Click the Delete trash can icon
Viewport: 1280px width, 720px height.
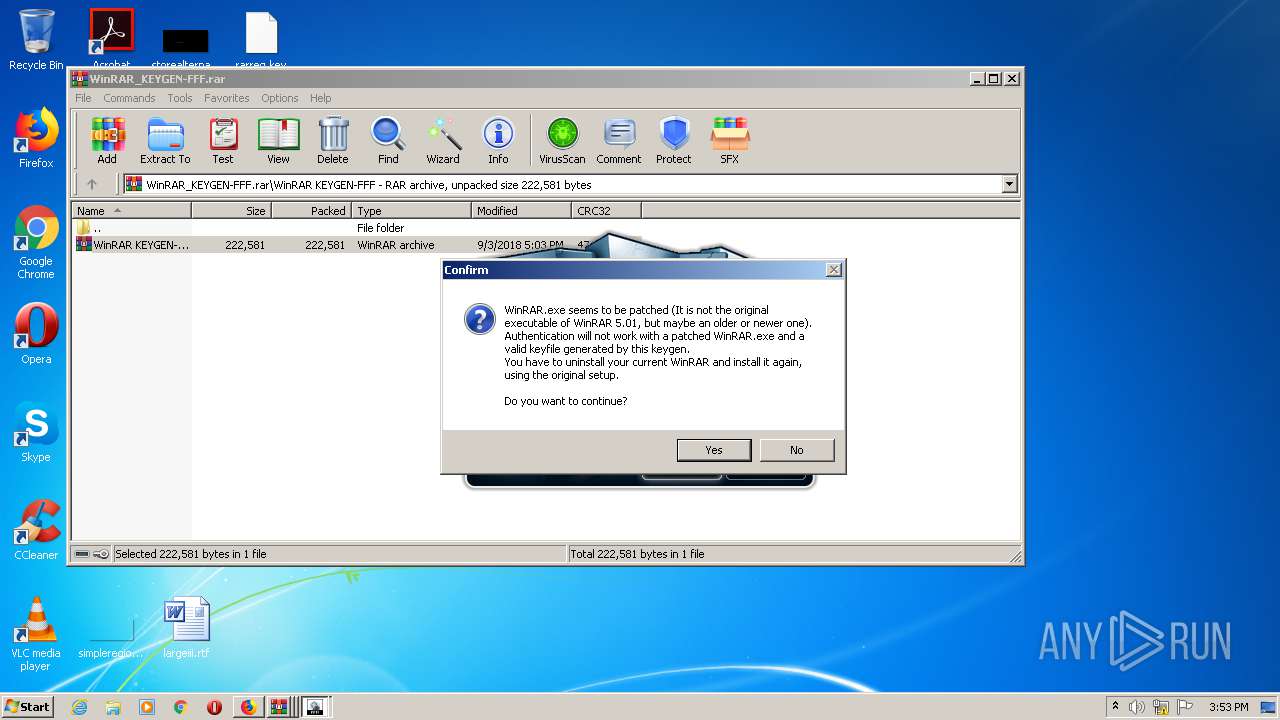333,140
